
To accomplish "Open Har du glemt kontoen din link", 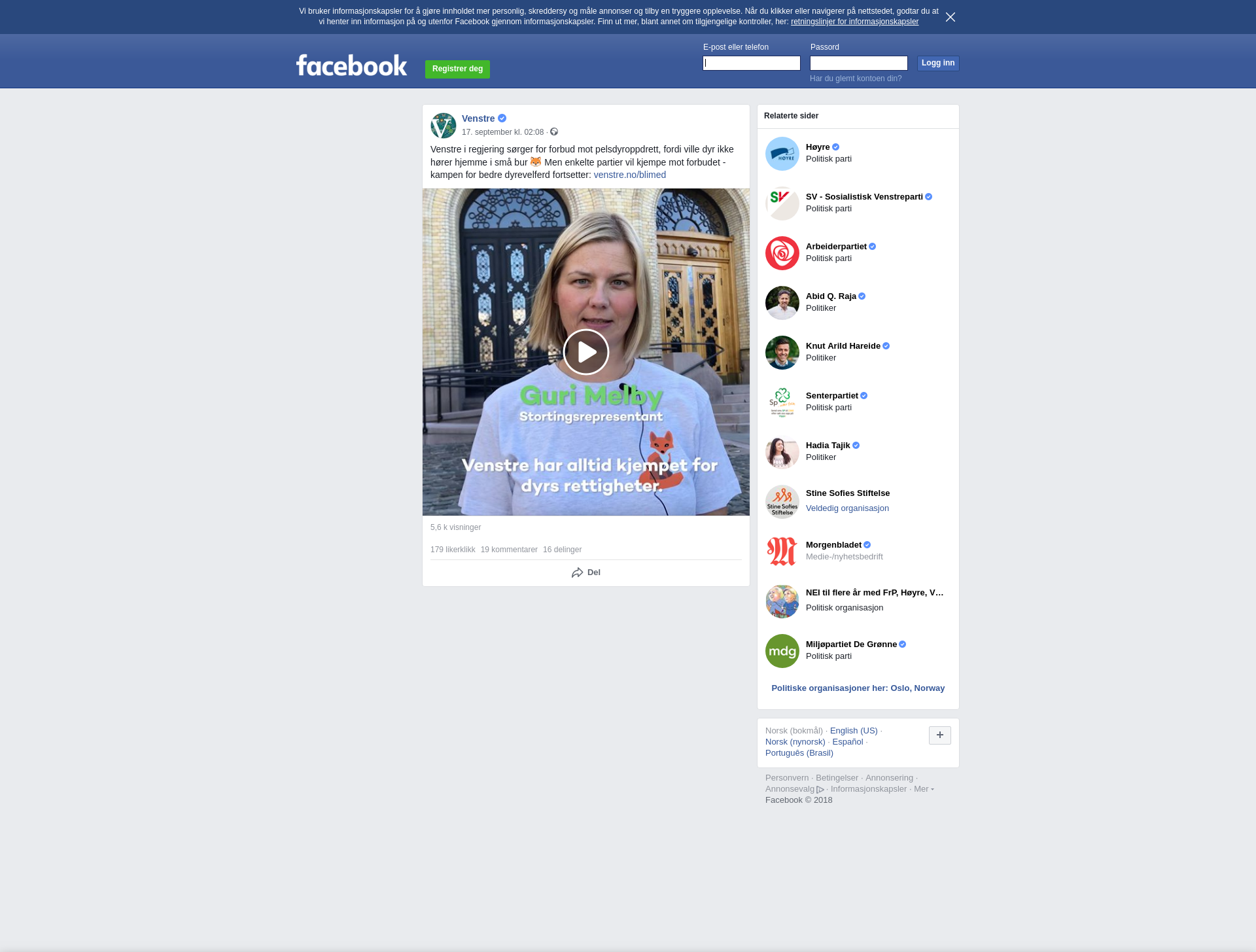I will tap(856, 79).
